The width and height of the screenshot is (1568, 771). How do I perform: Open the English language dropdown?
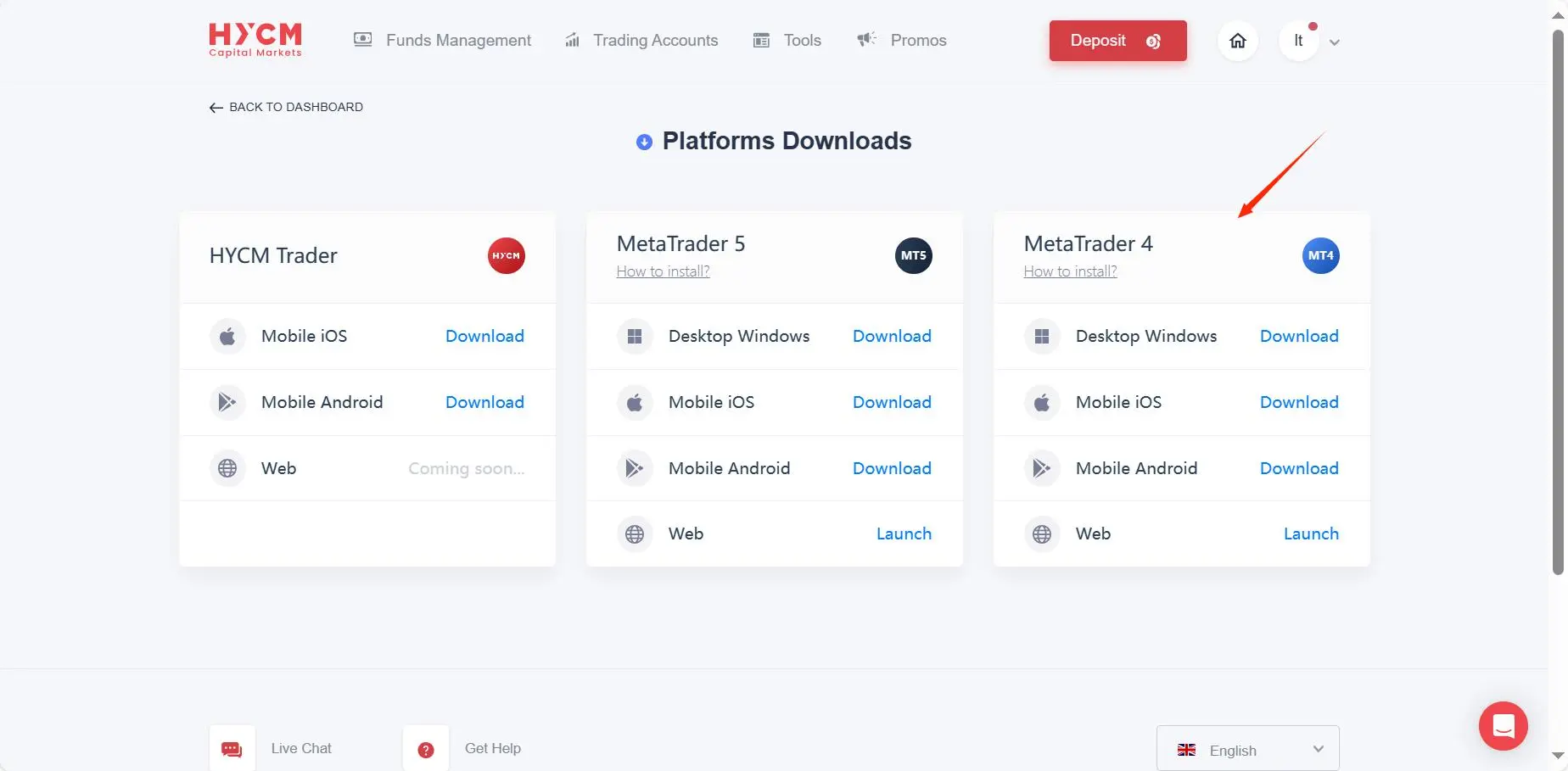click(x=1248, y=749)
